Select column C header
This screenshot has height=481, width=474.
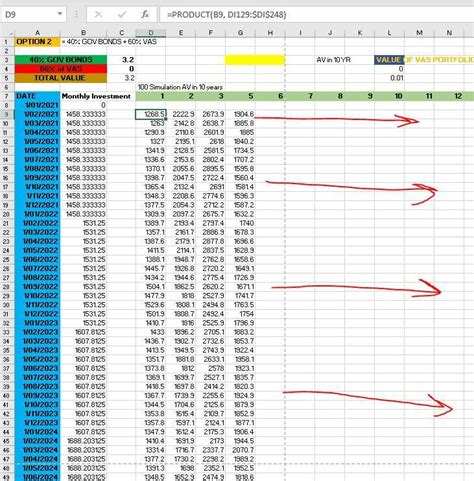coord(121,33)
